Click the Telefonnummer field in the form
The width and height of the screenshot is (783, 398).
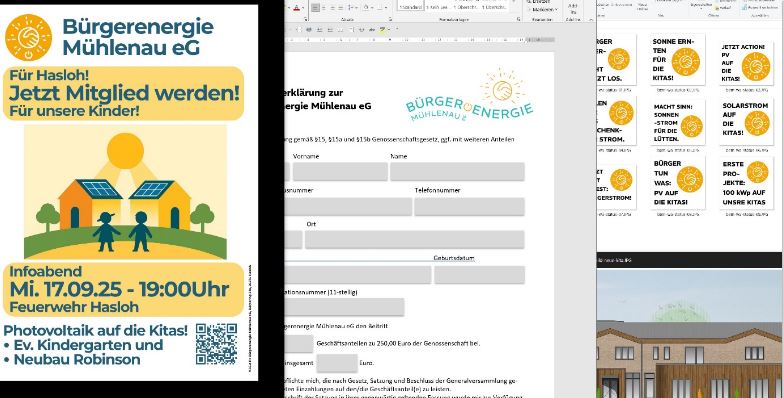[x=469, y=206]
